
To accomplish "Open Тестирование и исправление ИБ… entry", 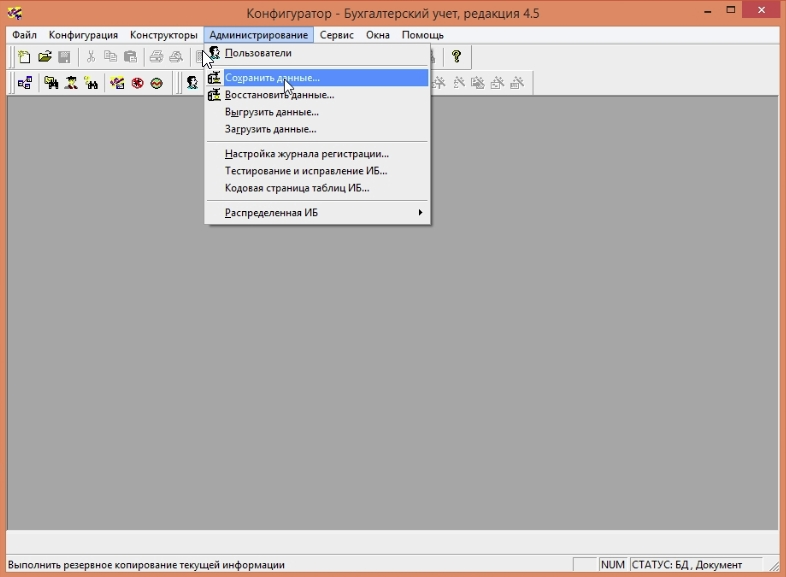I will (317, 171).
